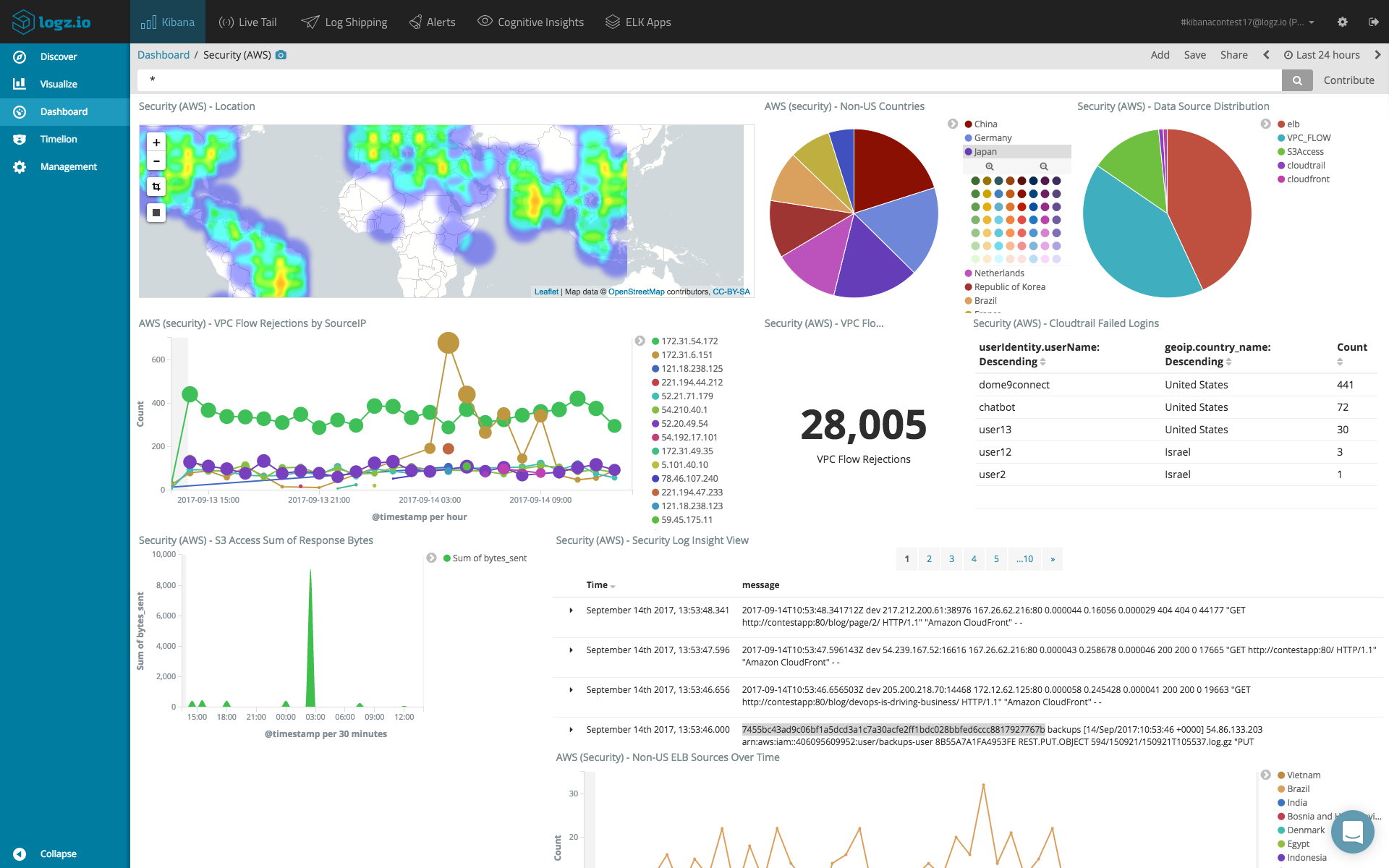Click the Cognitive Insights icon
Image resolution: width=1389 pixels, height=868 pixels.
pos(485,22)
